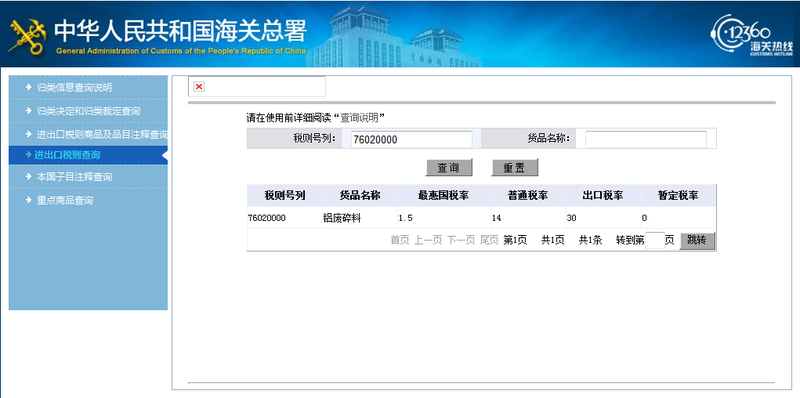This screenshot has width=800, height=398.
Task: Open the 查询说明 link
Action: pyautogui.click(x=359, y=118)
